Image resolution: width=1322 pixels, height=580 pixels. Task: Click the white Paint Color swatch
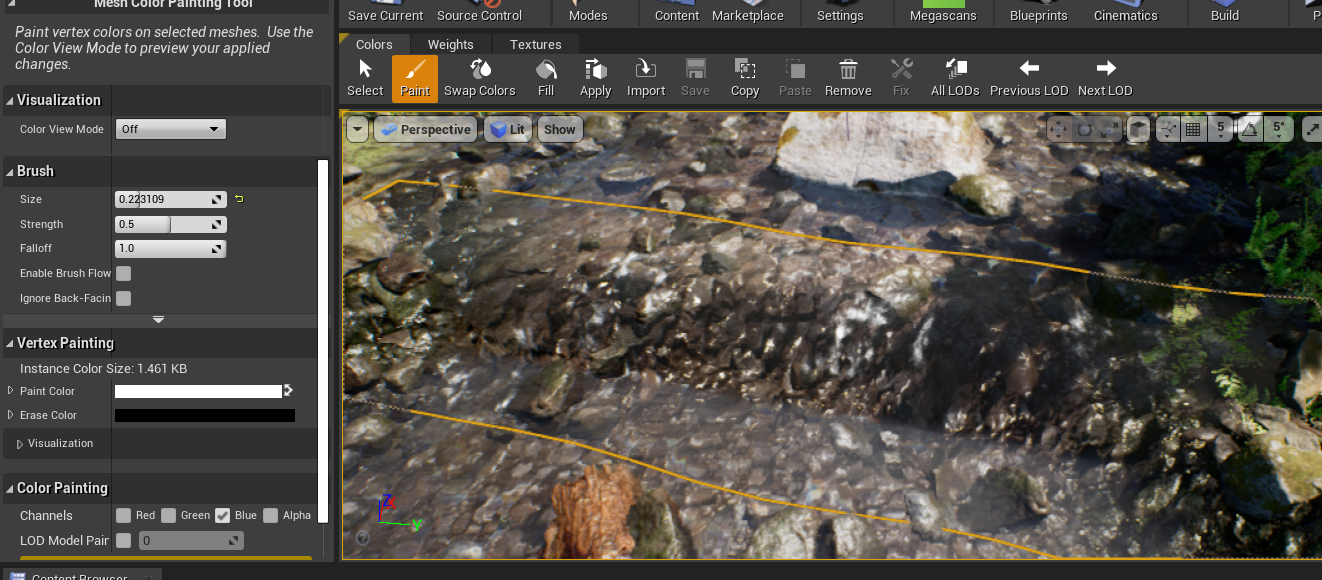click(x=198, y=391)
